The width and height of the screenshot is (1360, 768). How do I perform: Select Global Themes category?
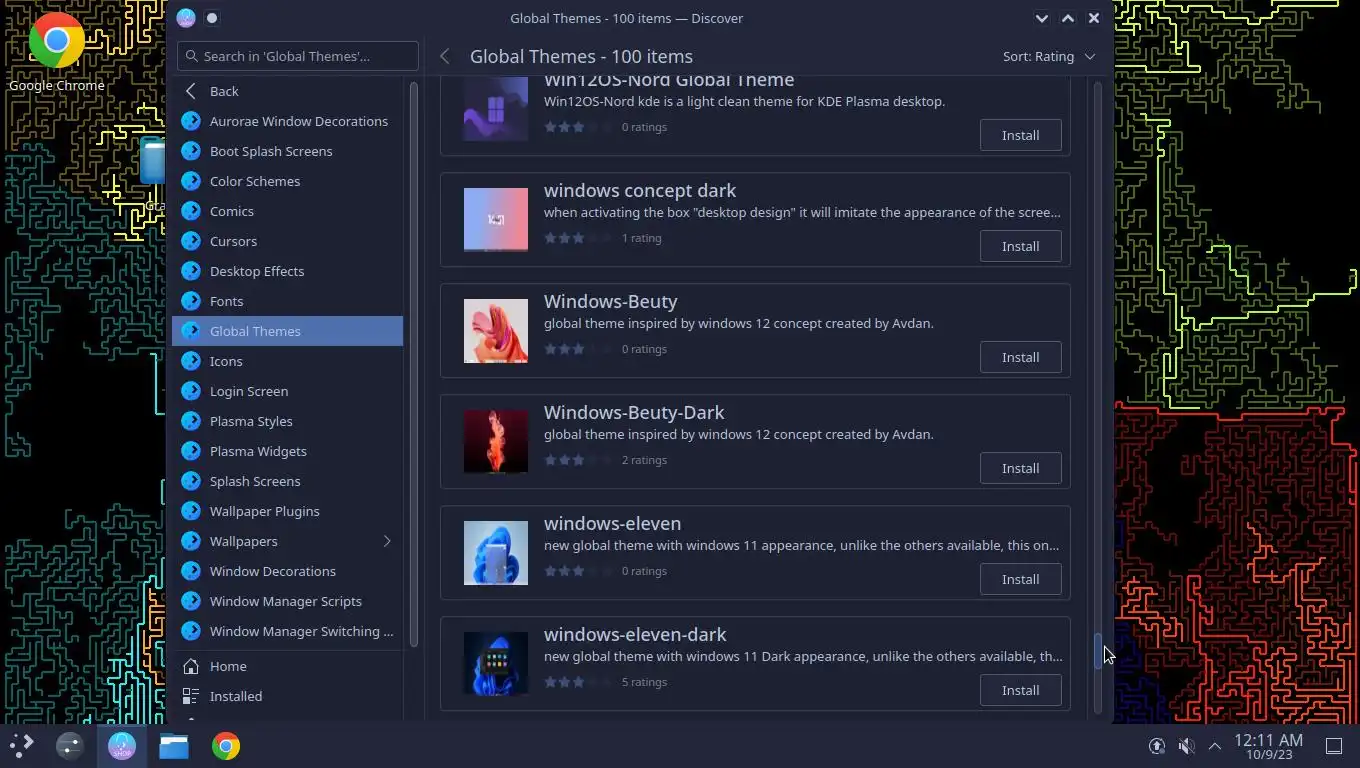point(287,331)
